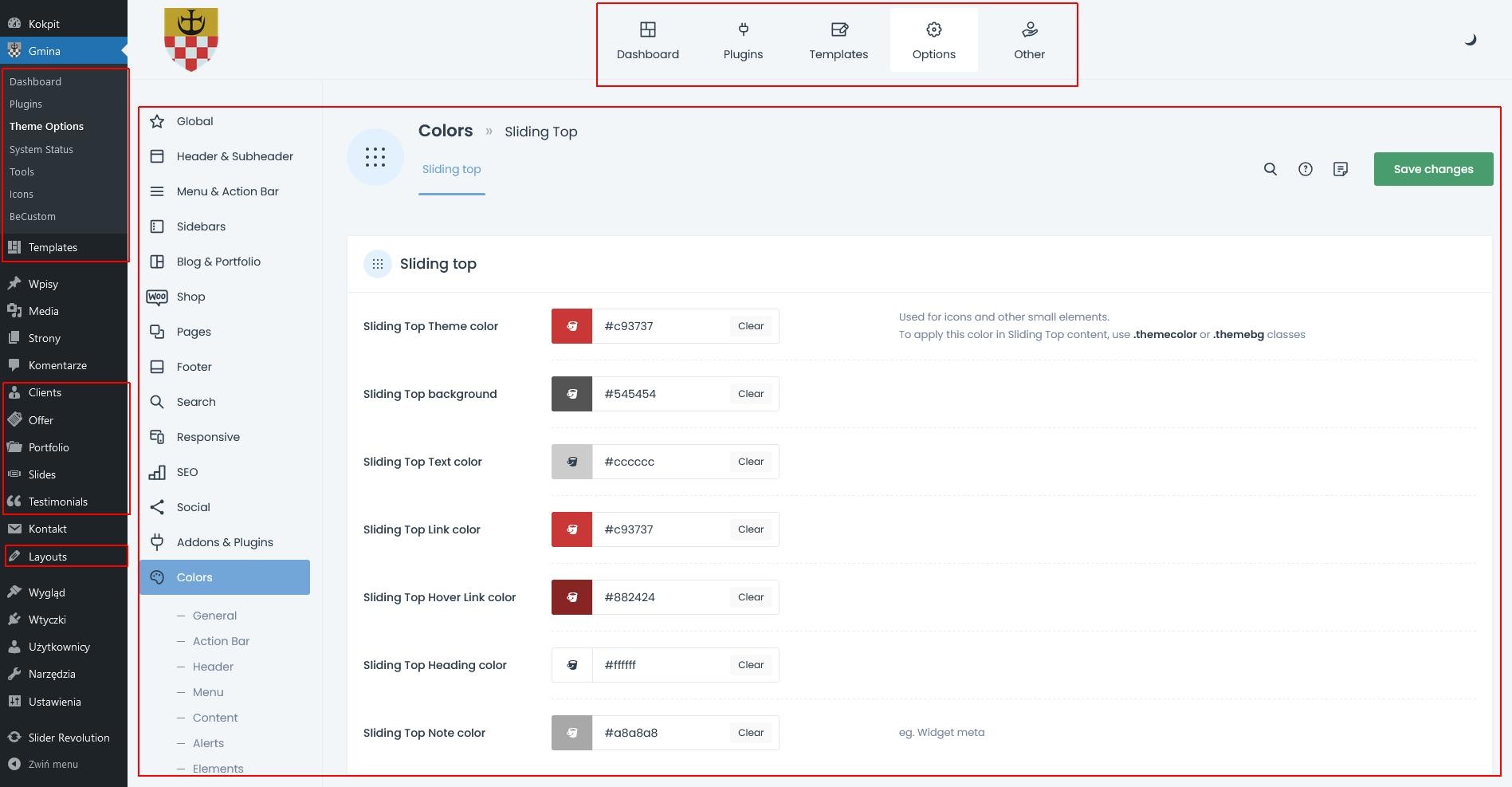Open the Dashboard top tab

tap(647, 41)
